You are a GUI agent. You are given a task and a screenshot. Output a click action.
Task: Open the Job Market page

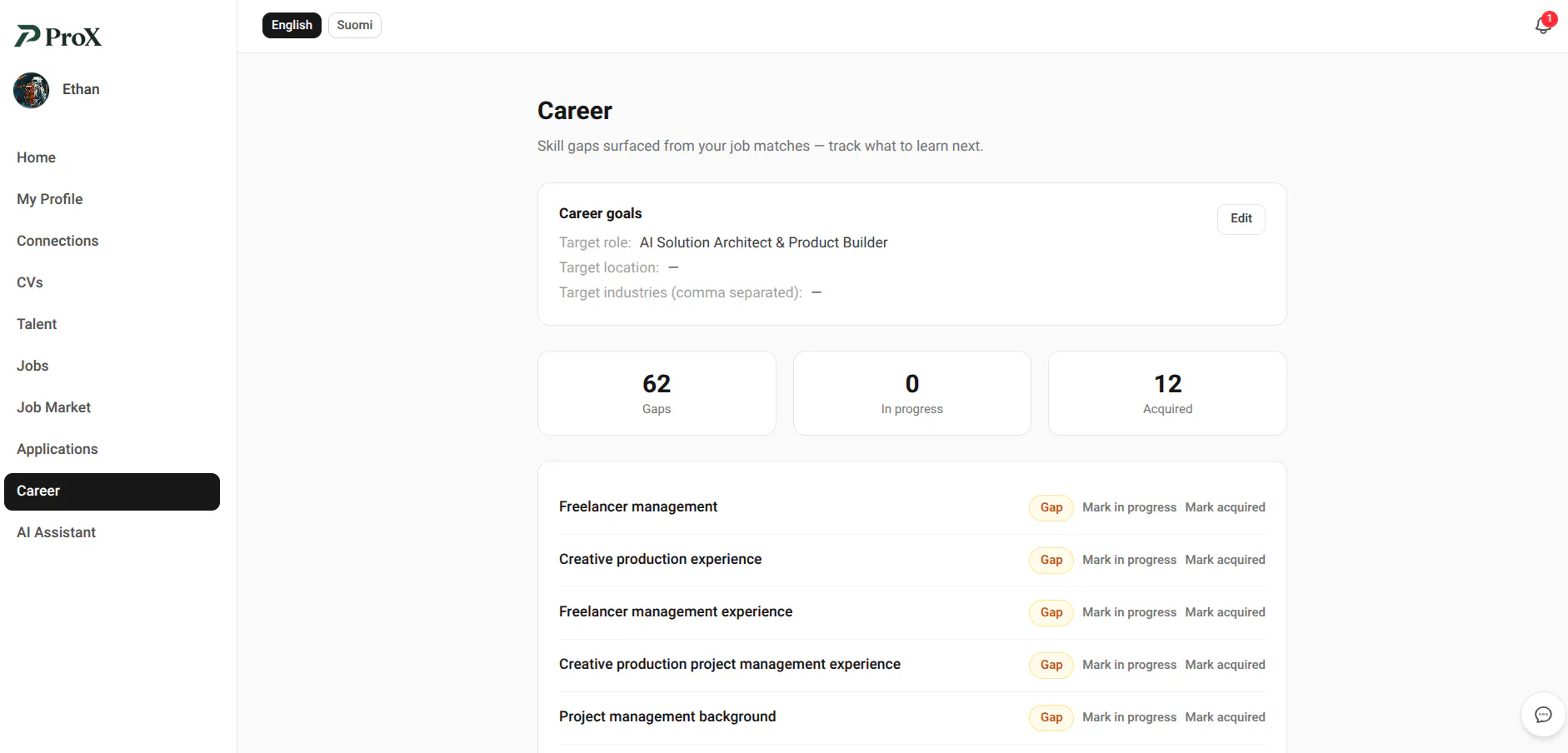pyautogui.click(x=112, y=407)
